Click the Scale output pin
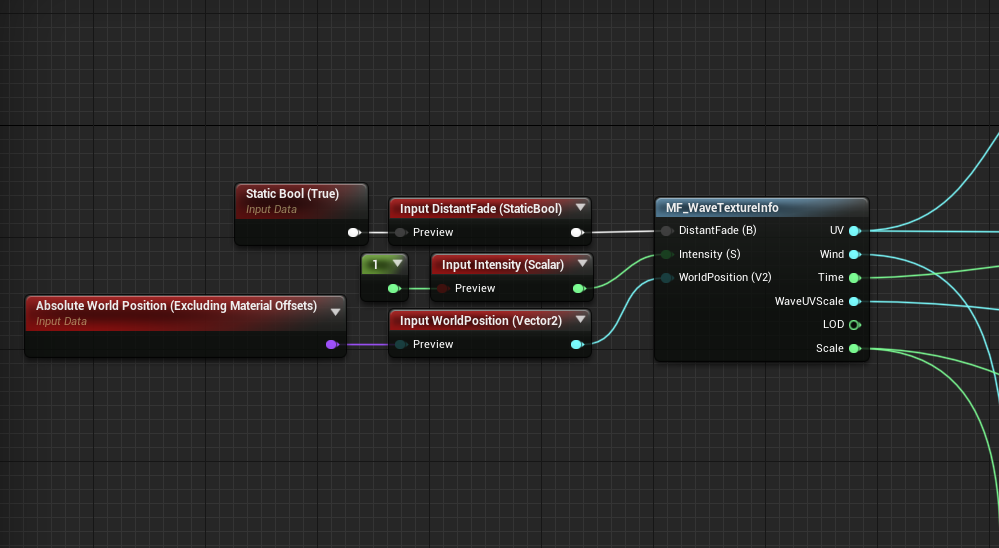The image size is (999, 548). (x=854, y=349)
